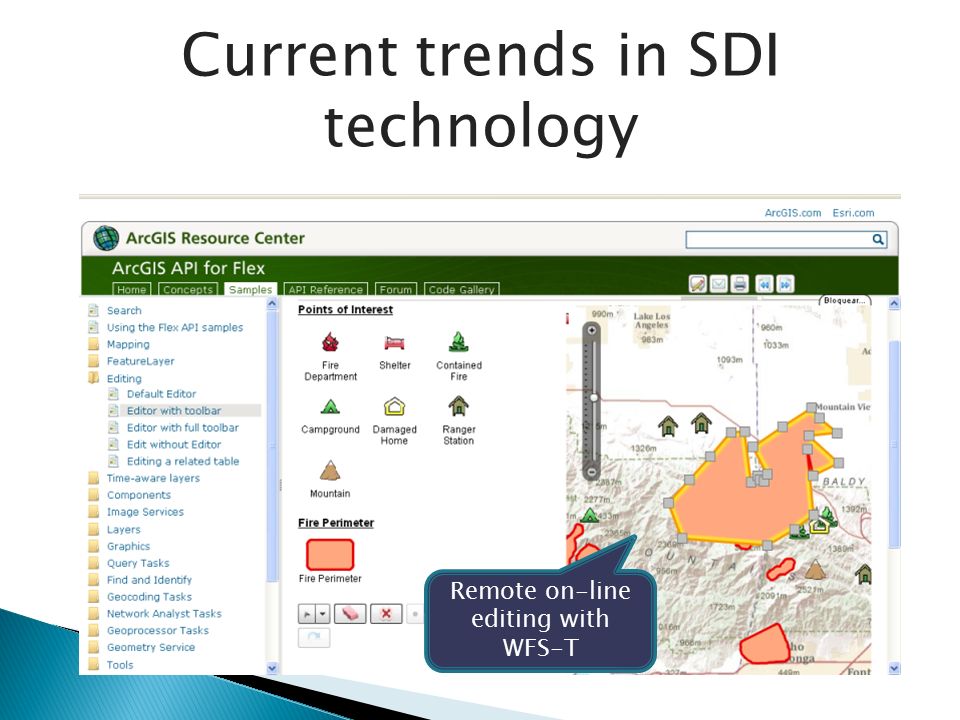Click the page scroll-down arrow at right

(x=894, y=668)
